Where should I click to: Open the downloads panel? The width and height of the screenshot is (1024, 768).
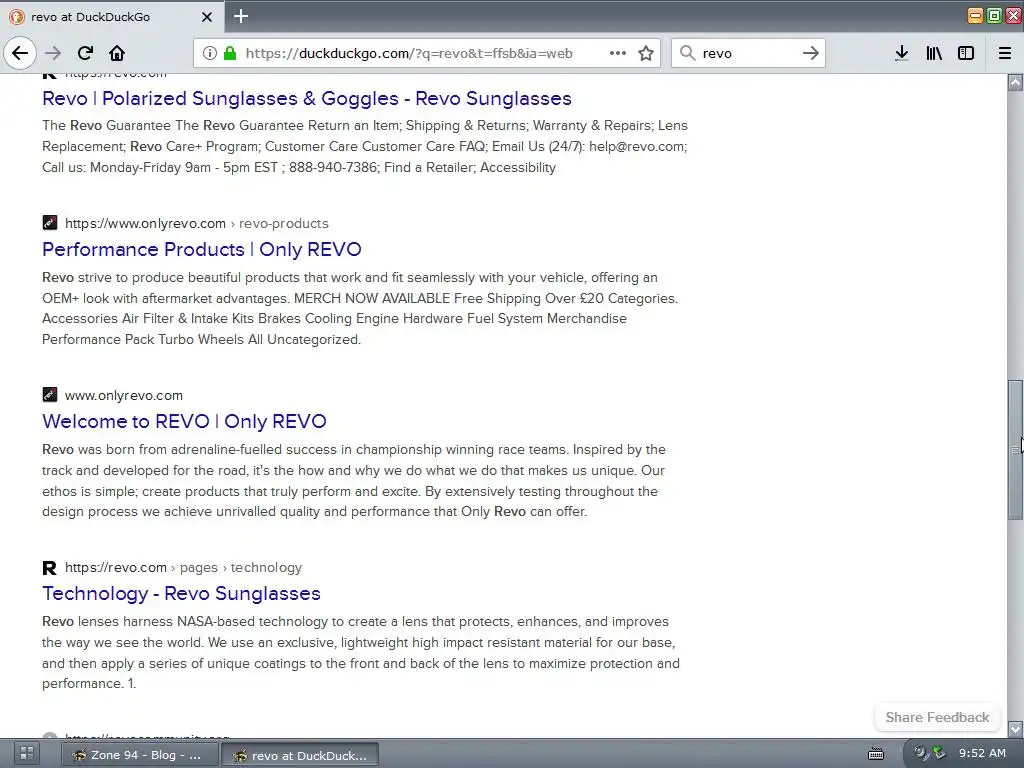pos(901,53)
